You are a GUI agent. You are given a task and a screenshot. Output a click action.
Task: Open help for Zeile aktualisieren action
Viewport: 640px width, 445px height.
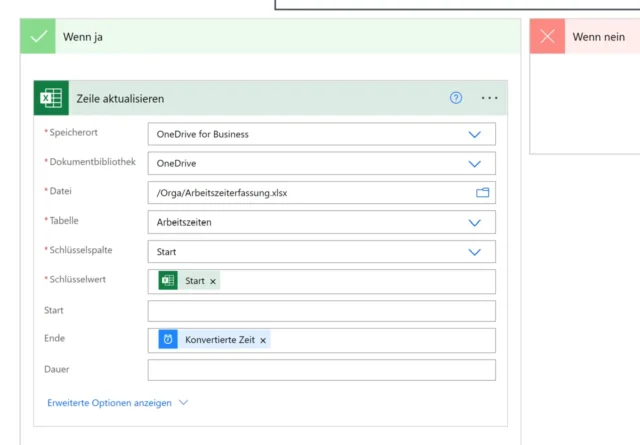point(456,98)
